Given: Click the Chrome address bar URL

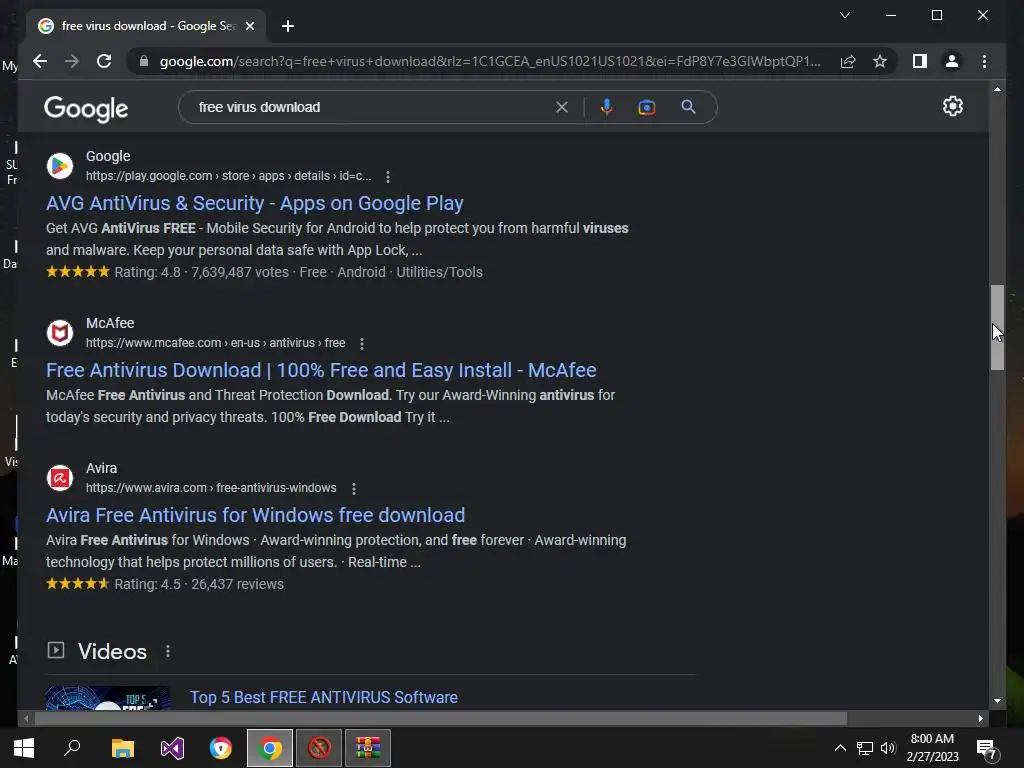Looking at the screenshot, I should pos(490,61).
